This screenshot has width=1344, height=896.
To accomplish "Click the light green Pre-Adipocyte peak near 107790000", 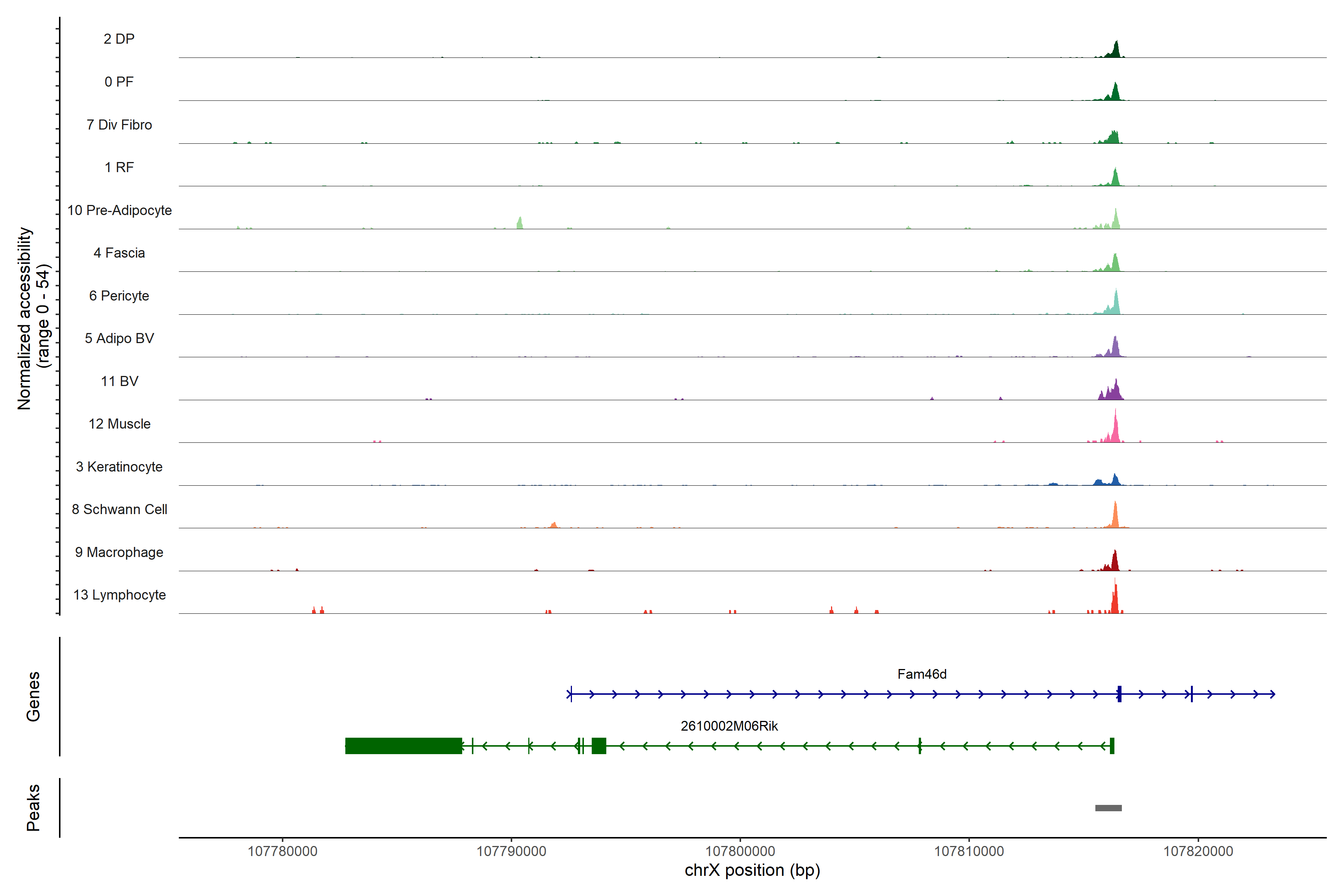I will pyautogui.click(x=519, y=223).
